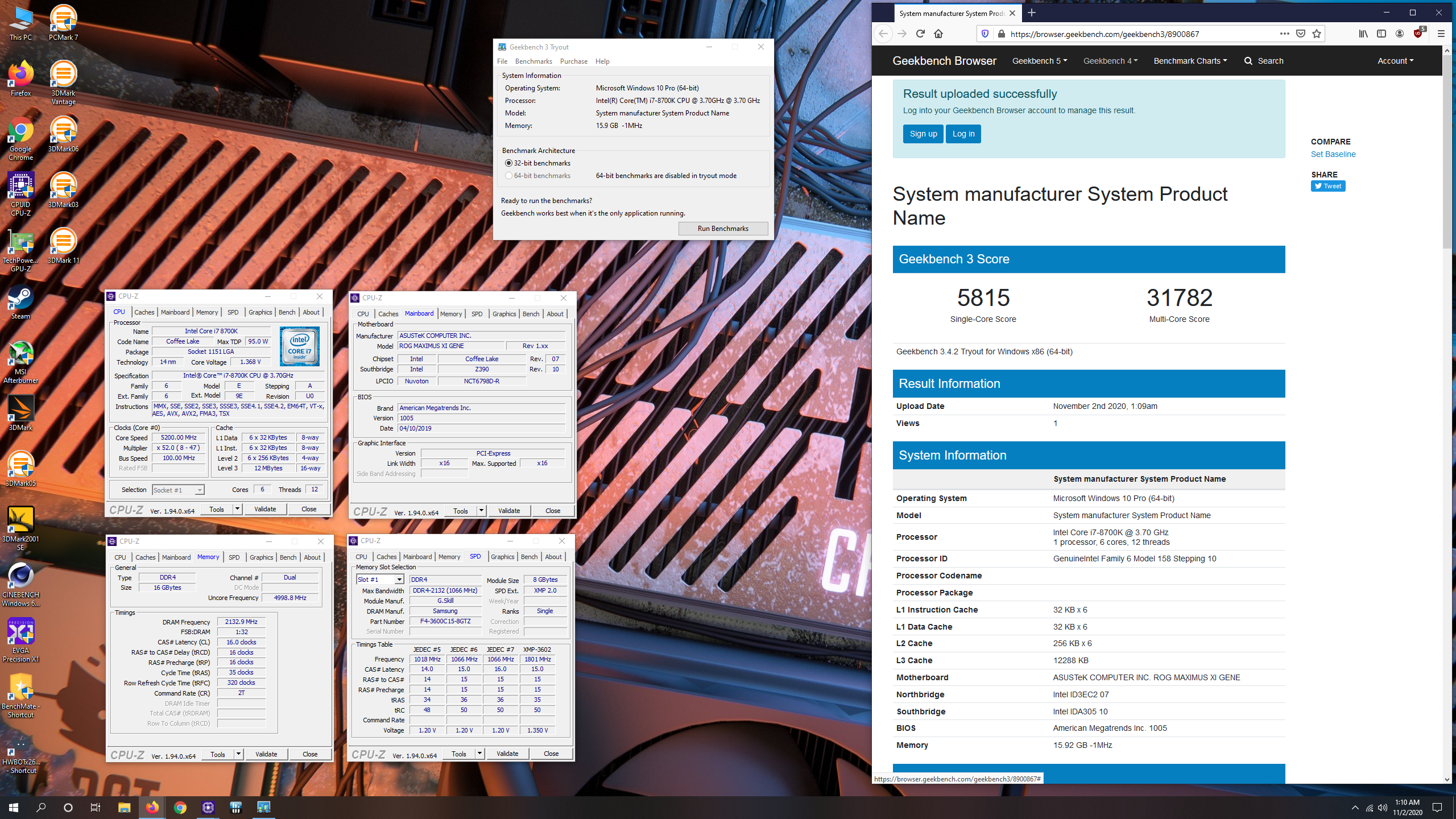Image resolution: width=1456 pixels, height=819 pixels.
Task: Launch Steam from the desktop
Action: point(20,301)
